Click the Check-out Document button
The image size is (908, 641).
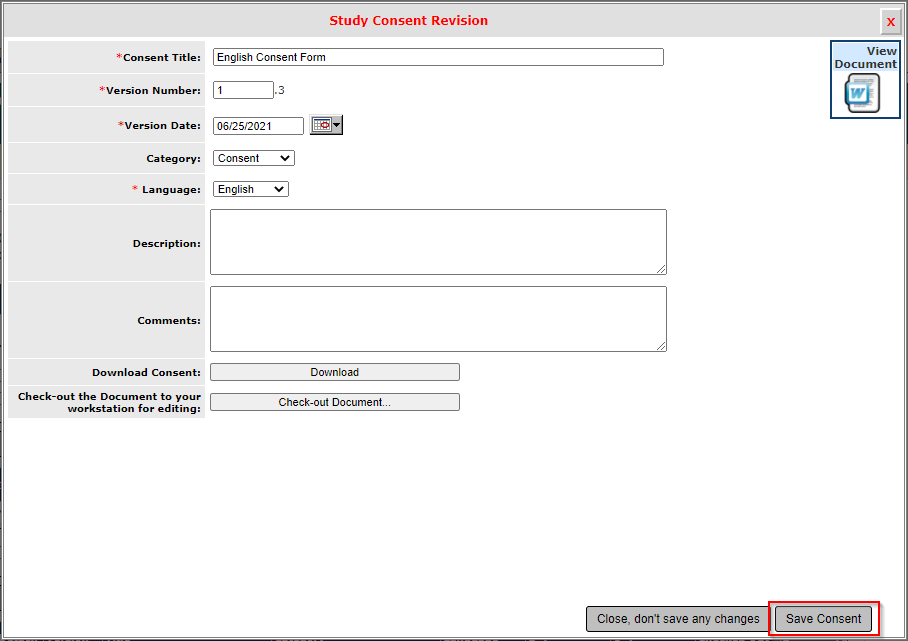tap(335, 402)
